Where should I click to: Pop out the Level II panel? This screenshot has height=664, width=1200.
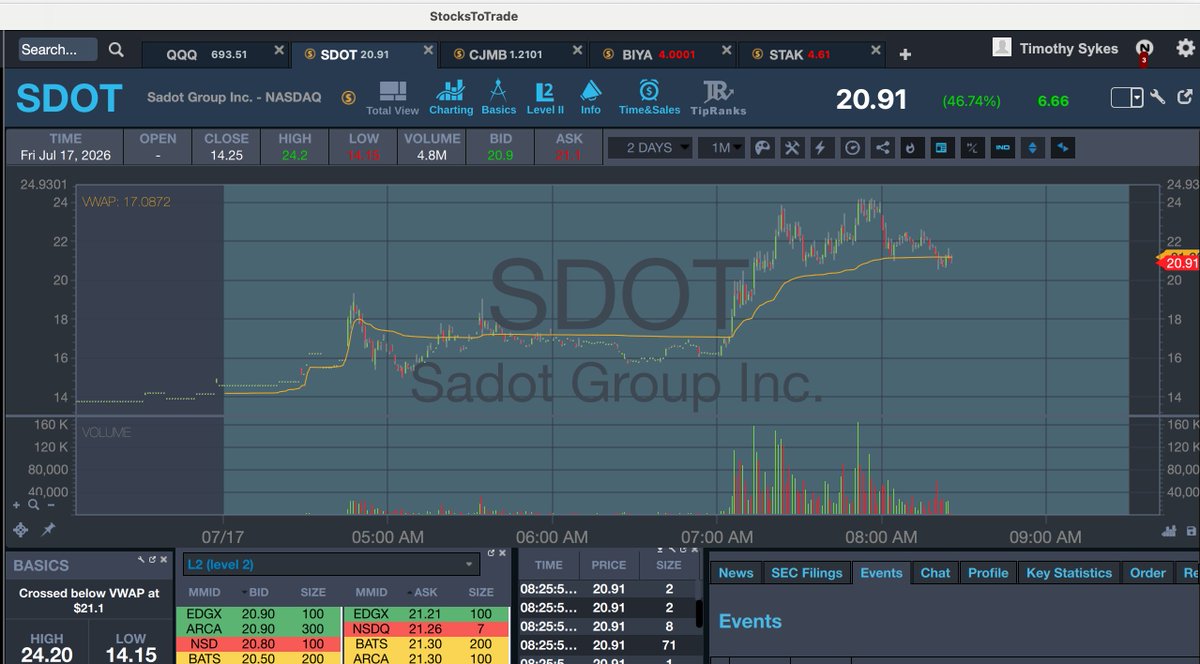(x=491, y=552)
